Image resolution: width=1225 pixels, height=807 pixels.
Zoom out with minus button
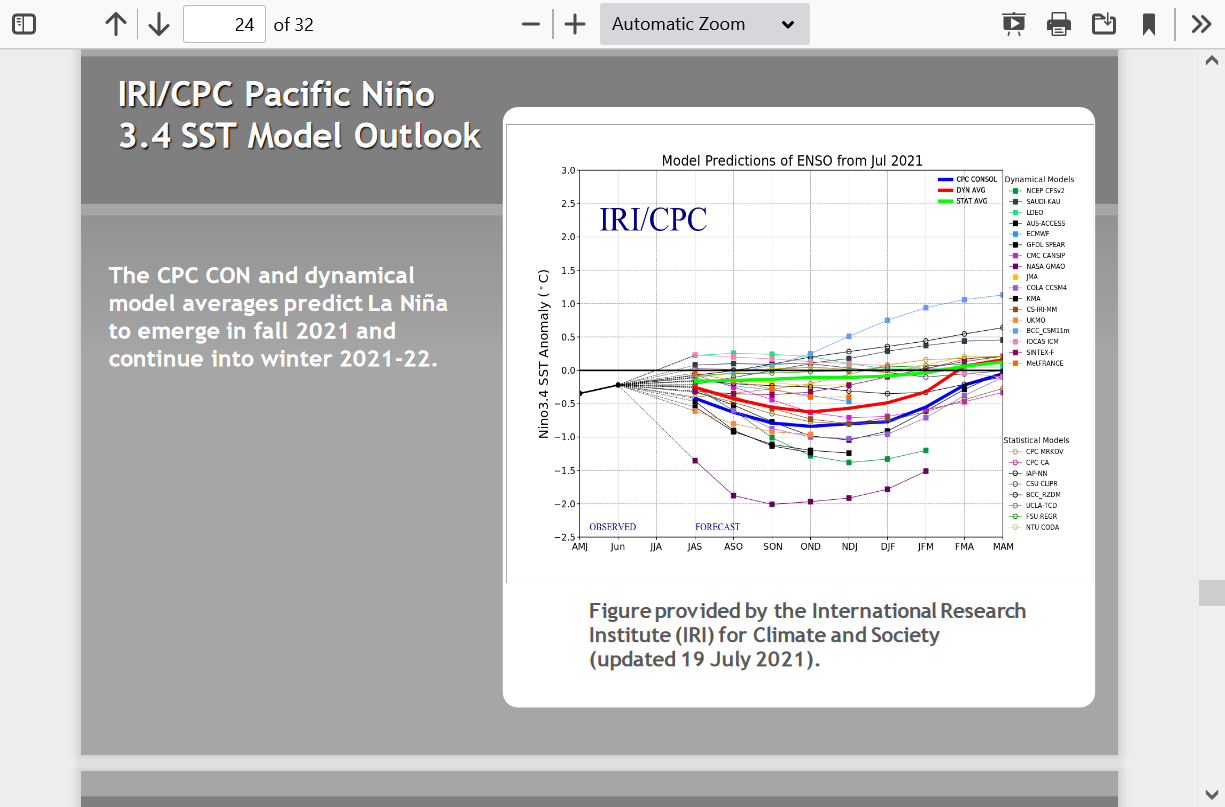[x=531, y=24]
